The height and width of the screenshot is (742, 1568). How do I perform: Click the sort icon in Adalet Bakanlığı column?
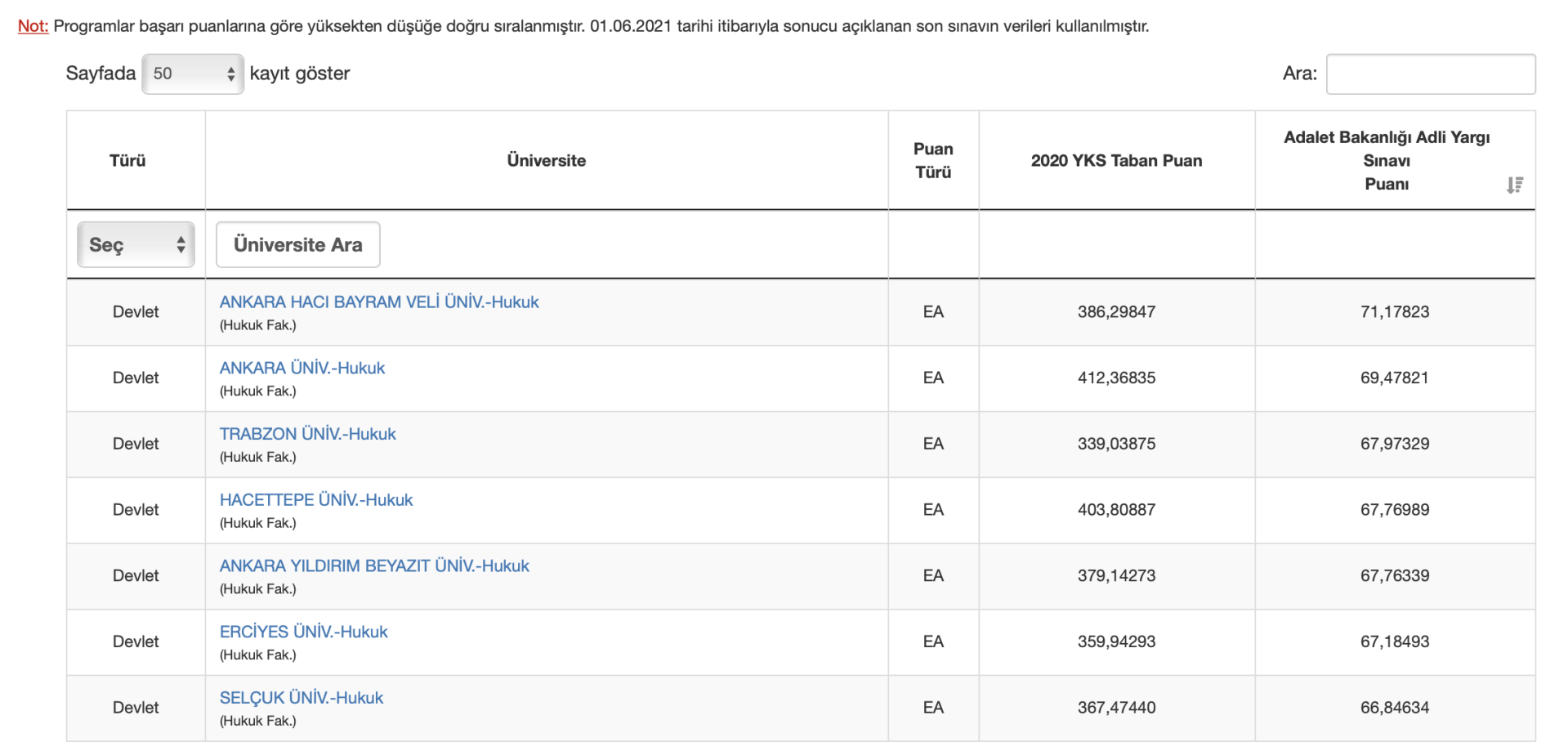[1514, 185]
